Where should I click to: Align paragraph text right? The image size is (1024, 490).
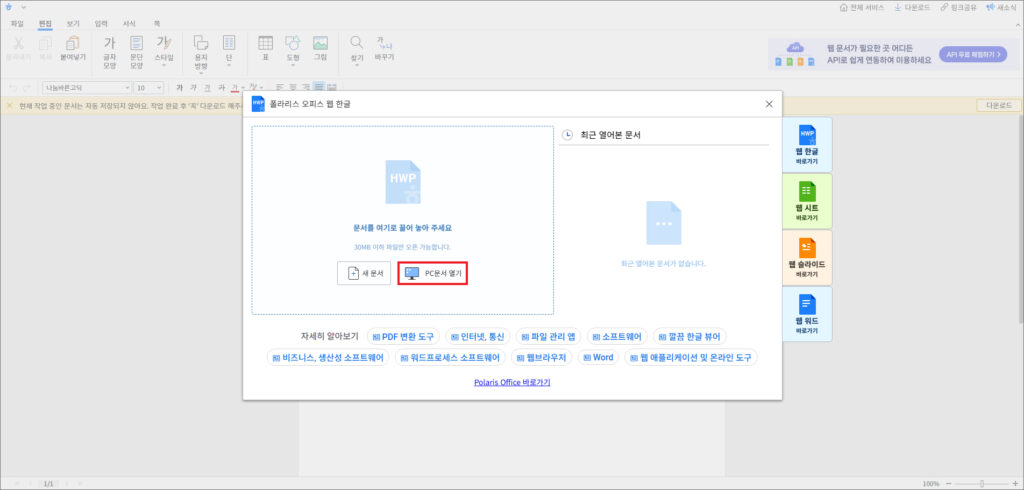pyautogui.click(x=306, y=88)
